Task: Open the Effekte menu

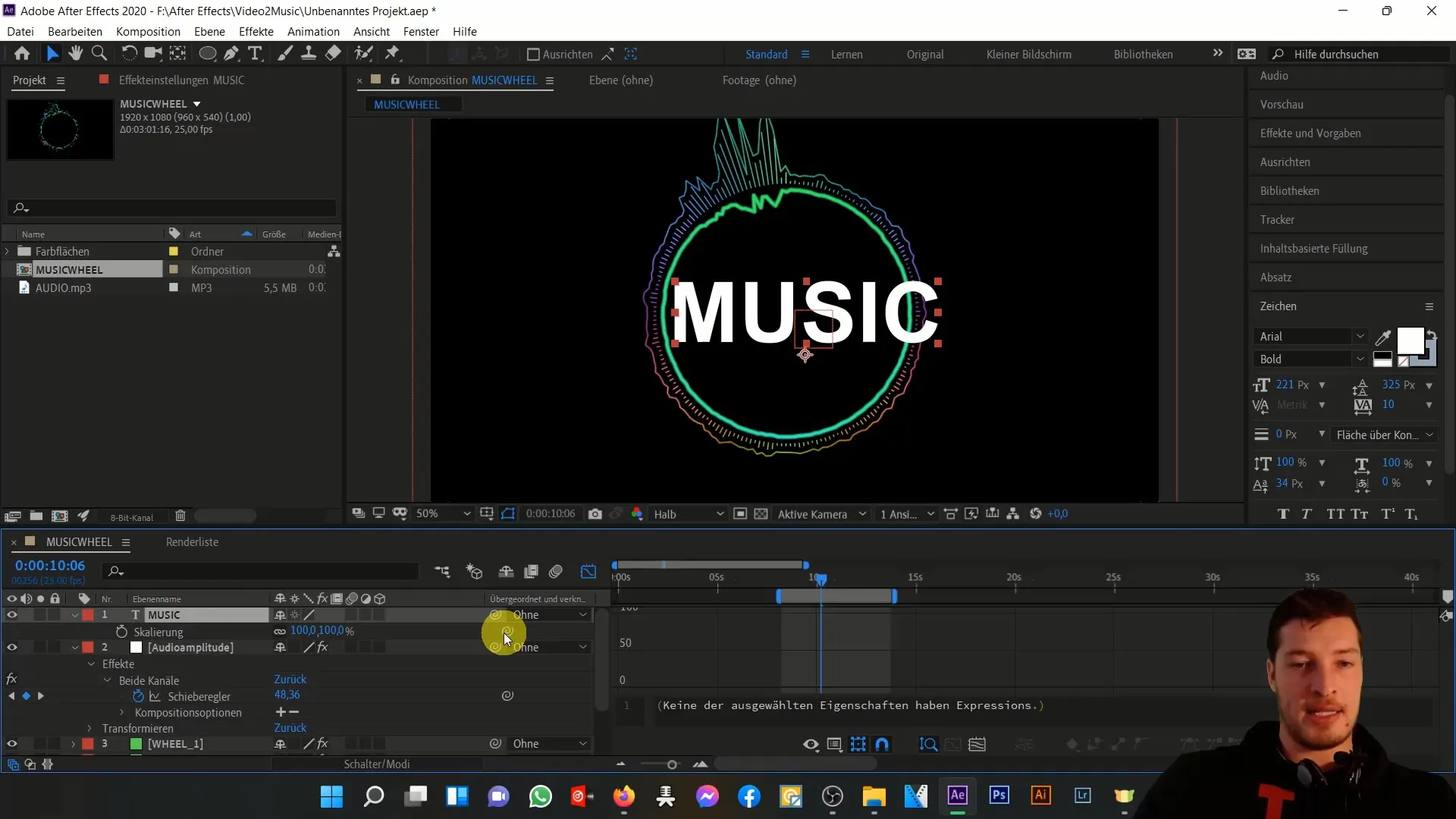Action: pos(256,32)
